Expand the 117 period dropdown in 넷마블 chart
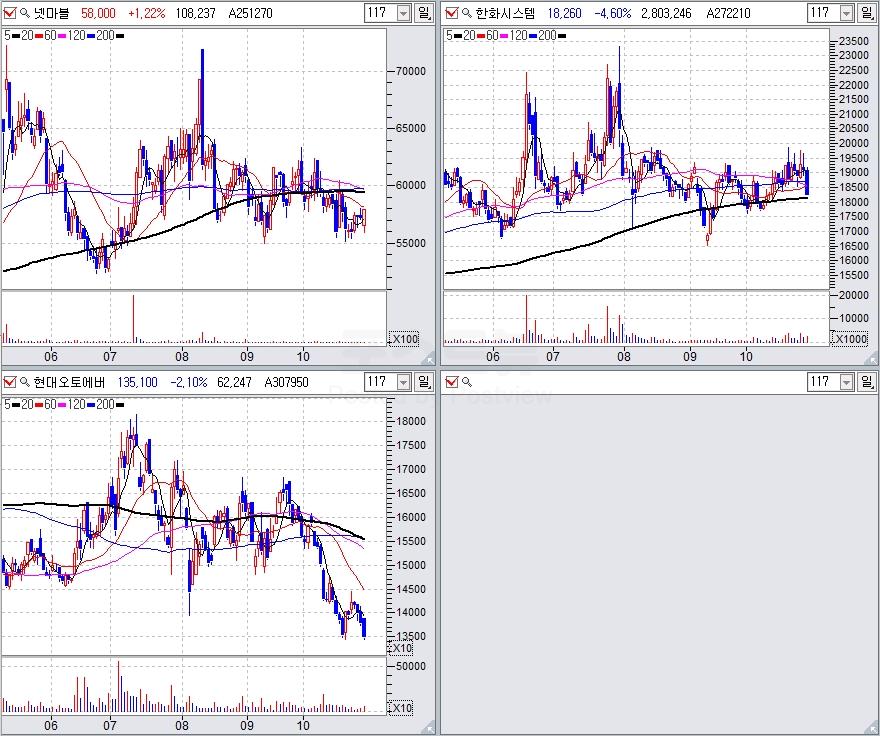880x736 pixels. (403, 13)
